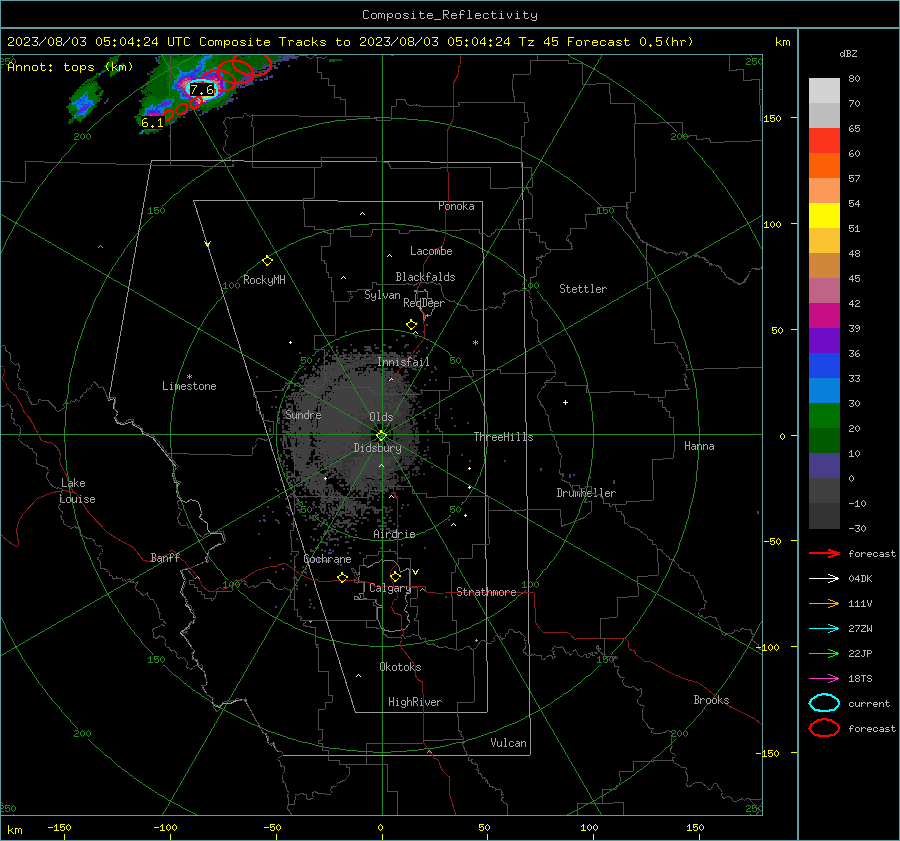
Task: Click the yellow diamond marker by RedDeer
Action: 411,325
